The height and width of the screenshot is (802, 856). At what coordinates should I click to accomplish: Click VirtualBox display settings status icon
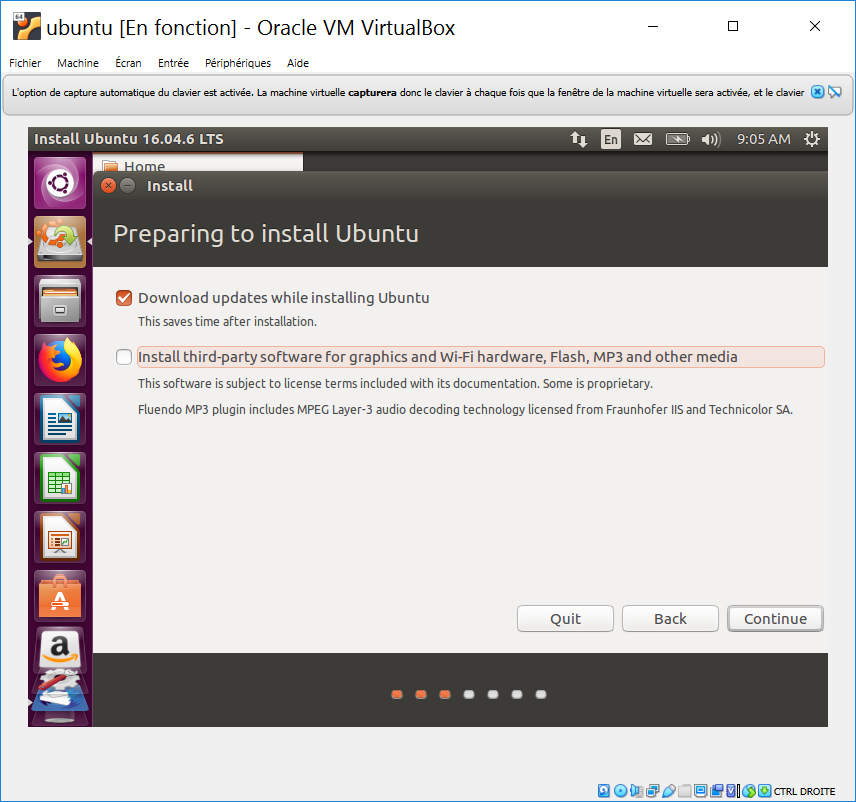[700, 791]
